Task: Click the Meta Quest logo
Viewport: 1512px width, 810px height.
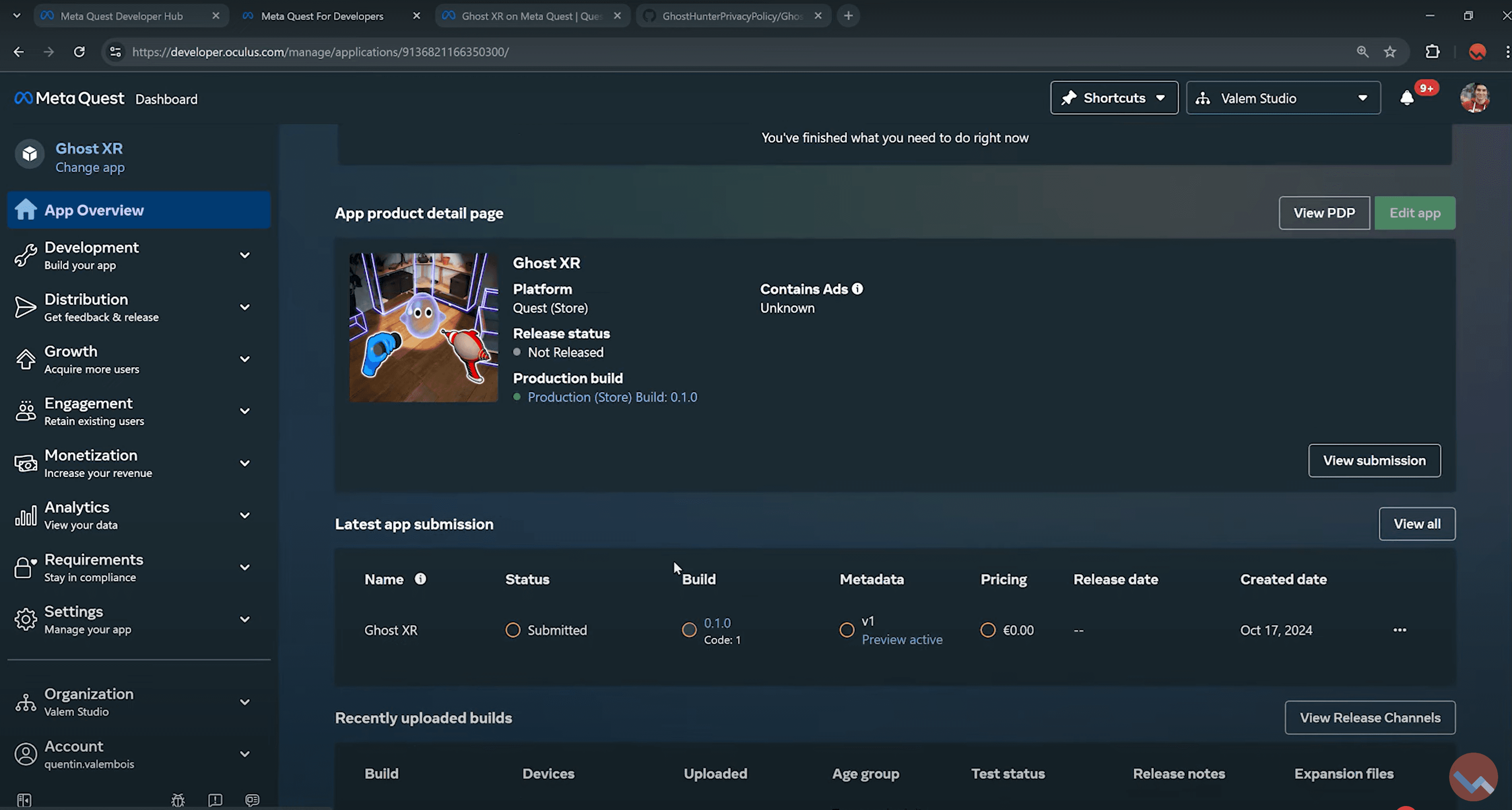Action: click(69, 98)
